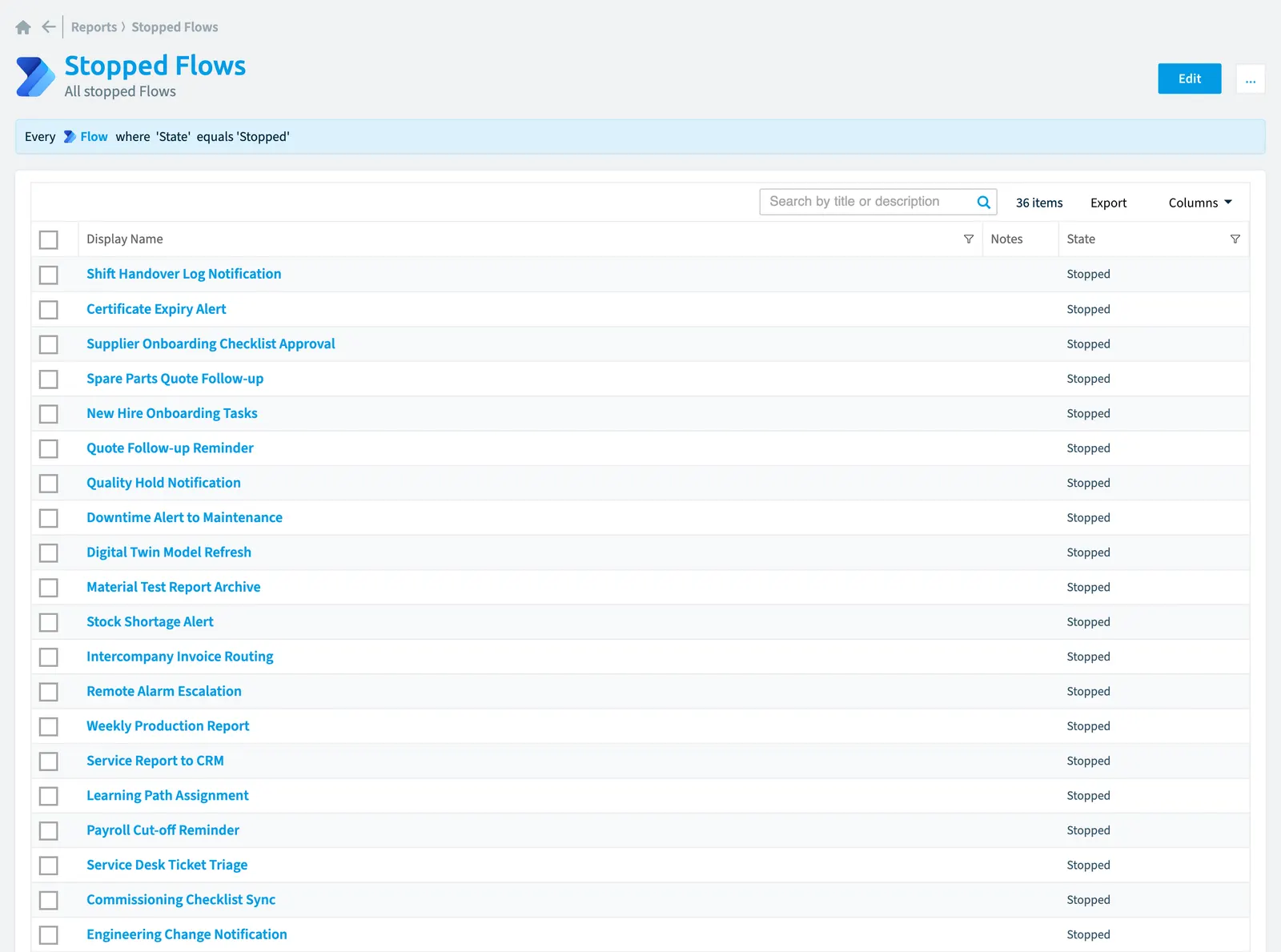The height and width of the screenshot is (952, 1281).
Task: Open Engineering Change Notification flow
Action: pyautogui.click(x=187, y=934)
